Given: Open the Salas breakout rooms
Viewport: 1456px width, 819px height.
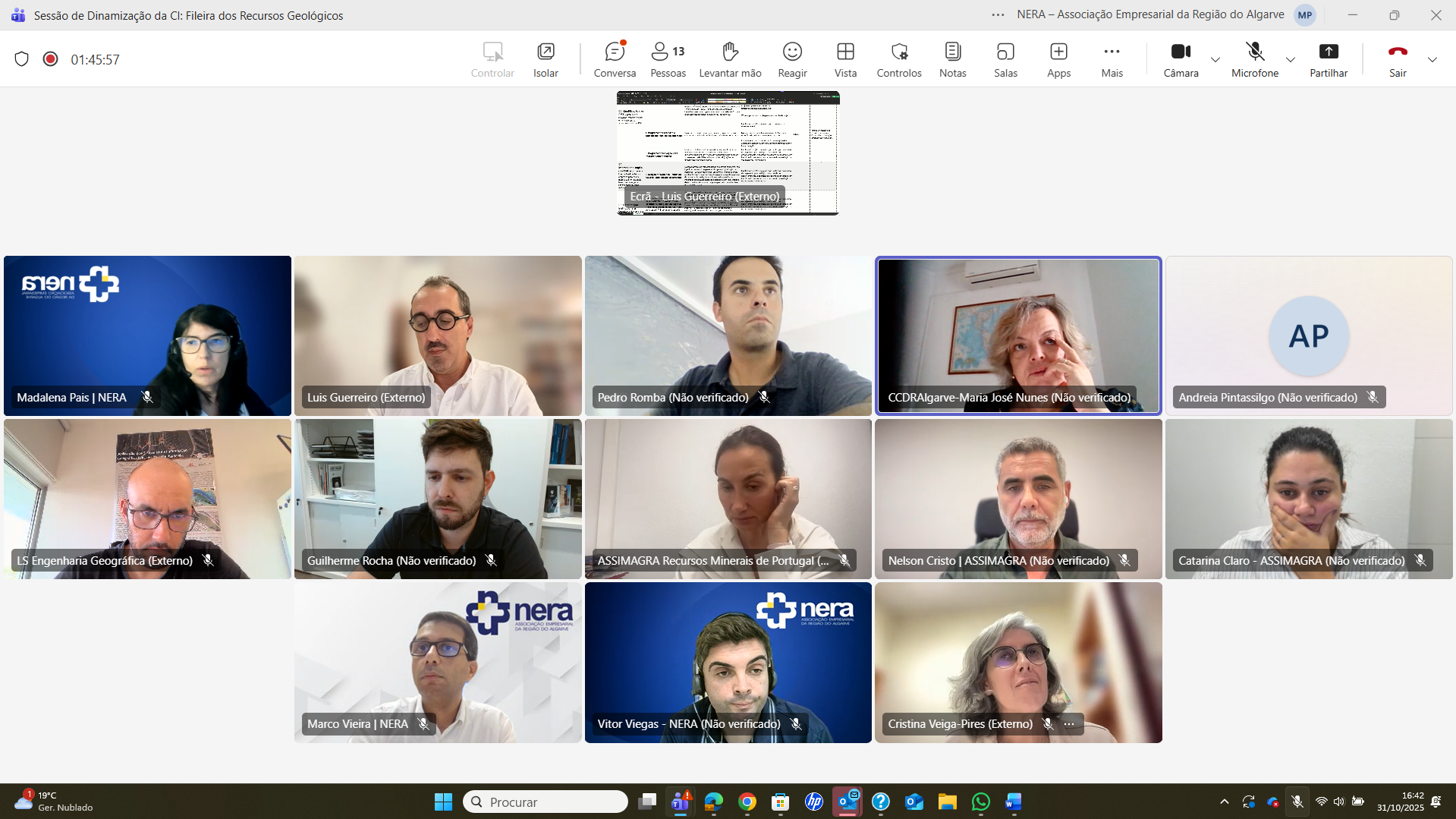Looking at the screenshot, I should point(1005,59).
